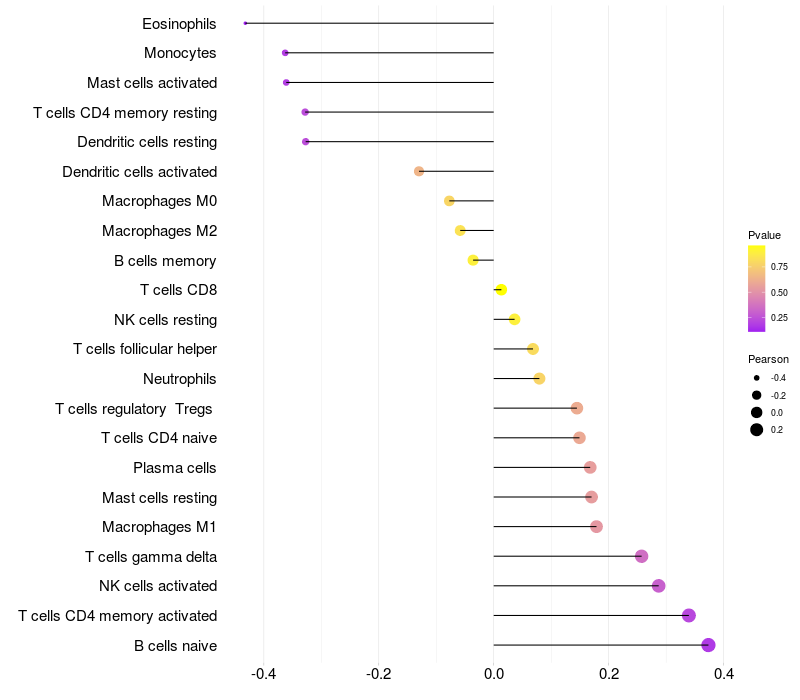Click the Plasma cells row label
Image resolution: width=800 pixels, height=700 pixels.
pyautogui.click(x=175, y=468)
